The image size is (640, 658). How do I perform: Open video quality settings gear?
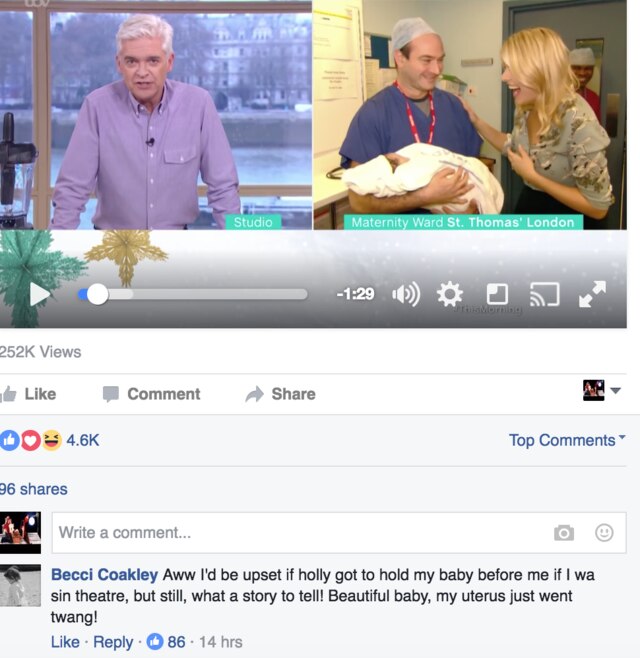coord(450,294)
